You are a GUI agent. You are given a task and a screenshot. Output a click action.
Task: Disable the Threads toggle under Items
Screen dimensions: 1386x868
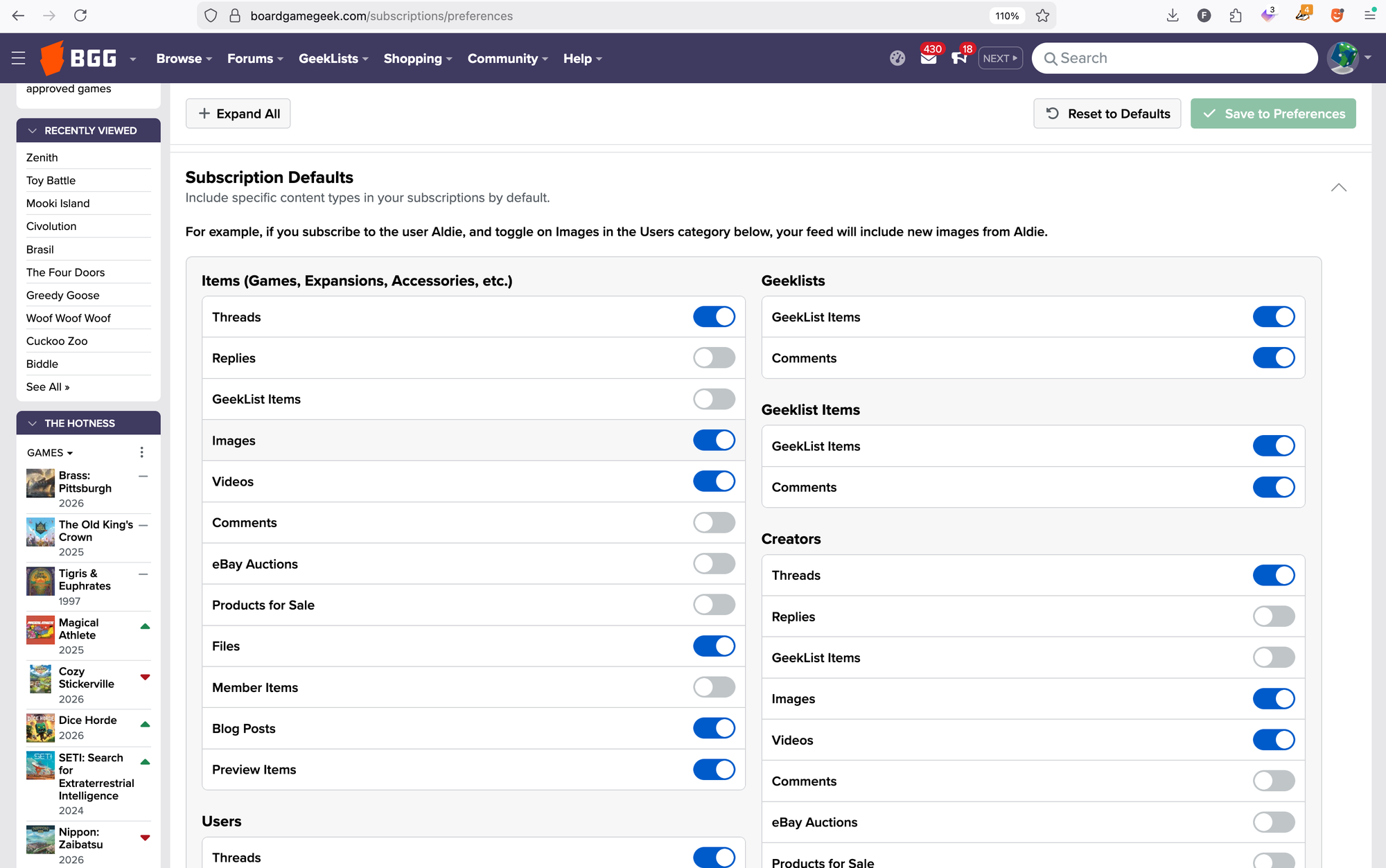click(714, 317)
